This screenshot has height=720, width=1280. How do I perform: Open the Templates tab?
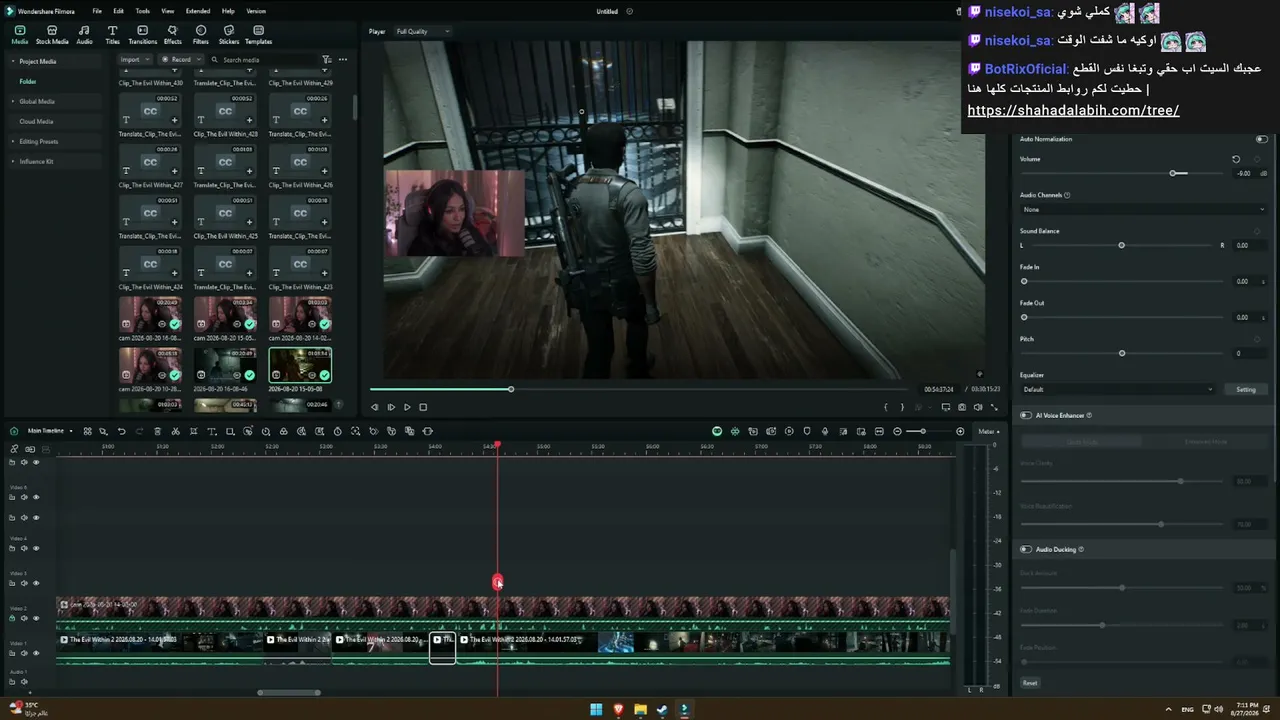258,35
